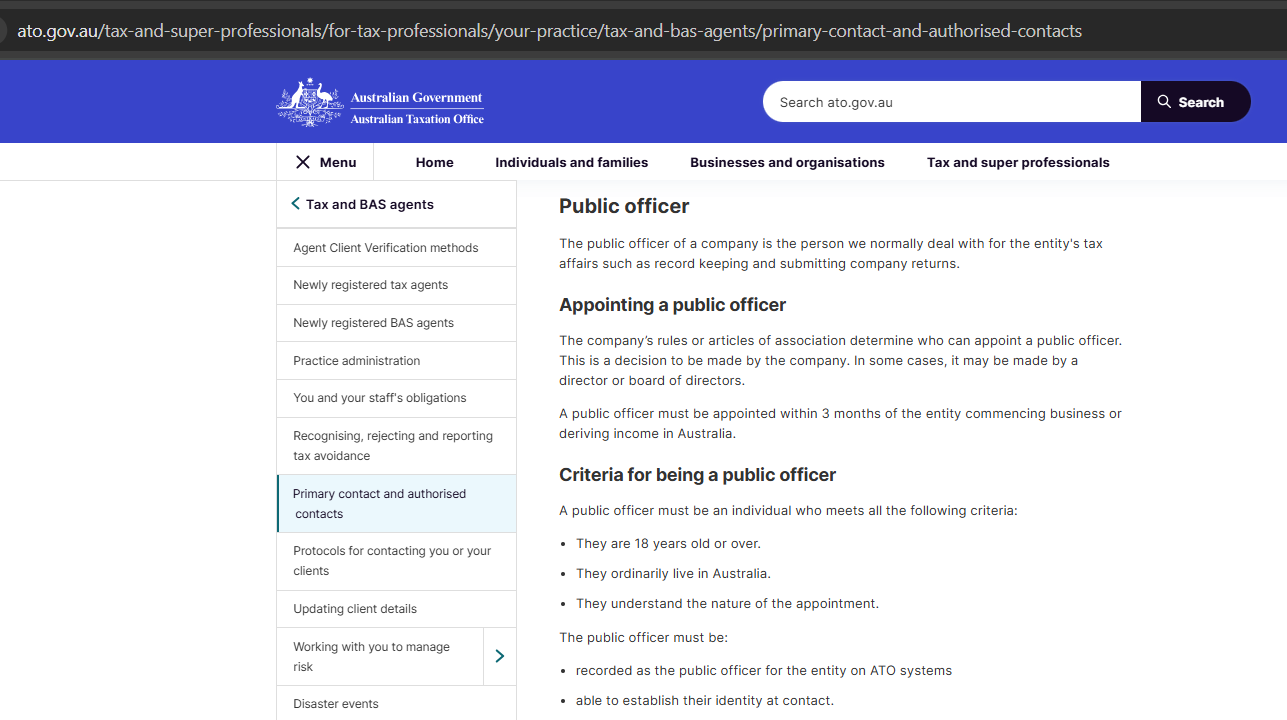Open Businesses and organisations menu
The width and height of the screenshot is (1287, 720).
(x=787, y=162)
